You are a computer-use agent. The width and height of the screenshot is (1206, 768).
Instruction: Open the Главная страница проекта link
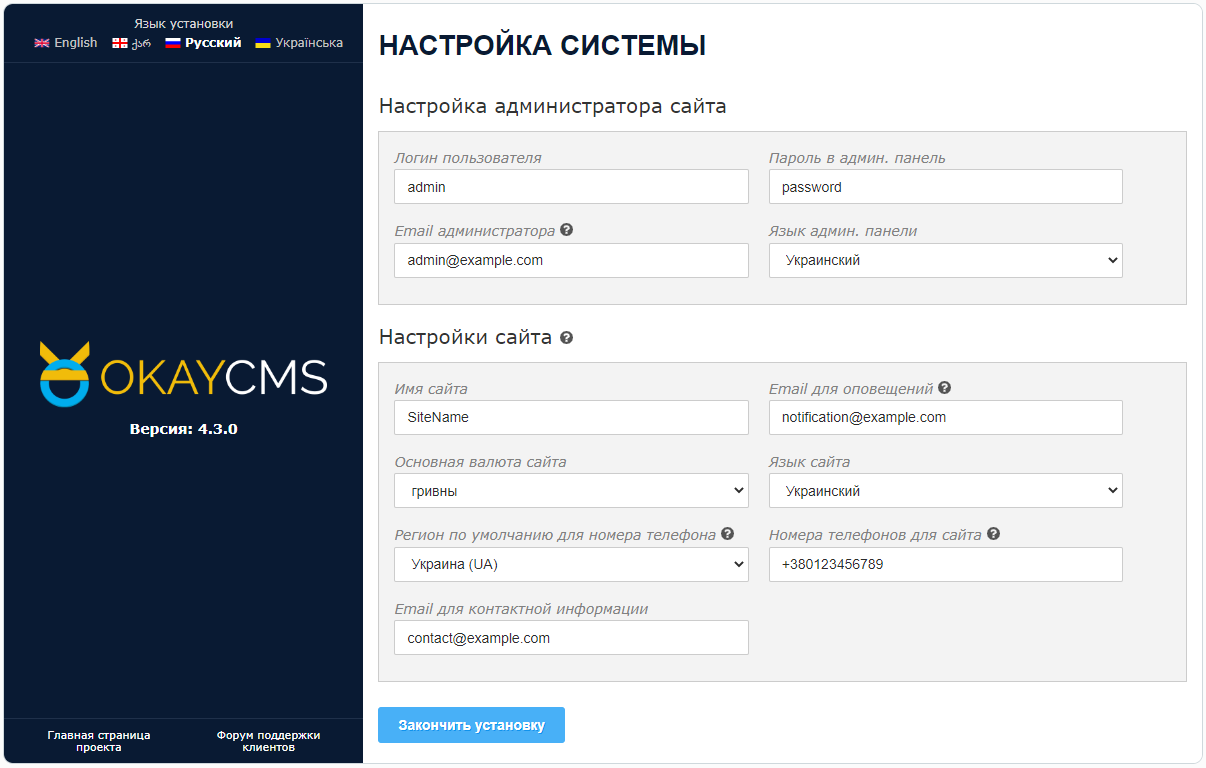coord(97,740)
